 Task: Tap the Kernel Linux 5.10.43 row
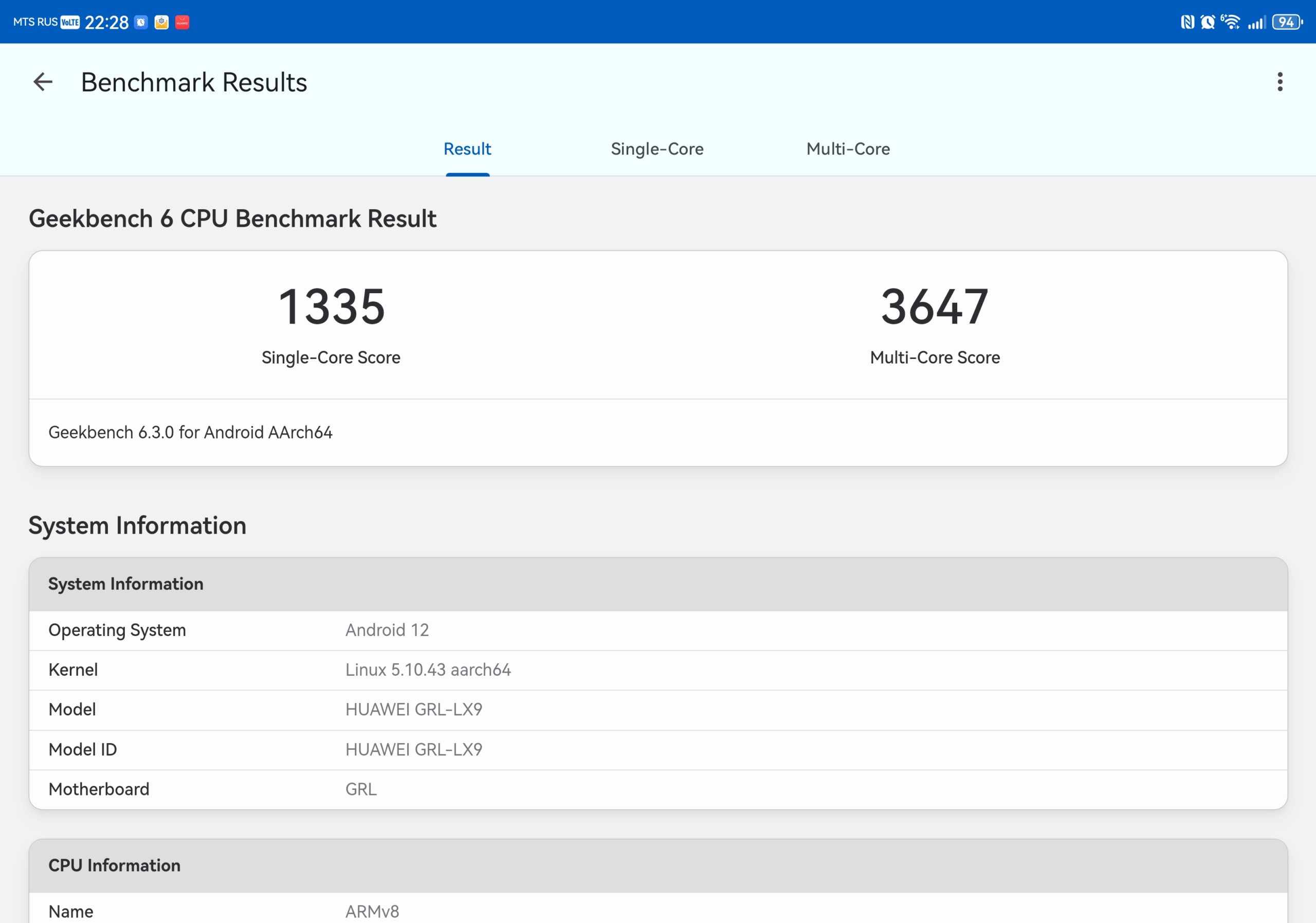click(x=658, y=670)
